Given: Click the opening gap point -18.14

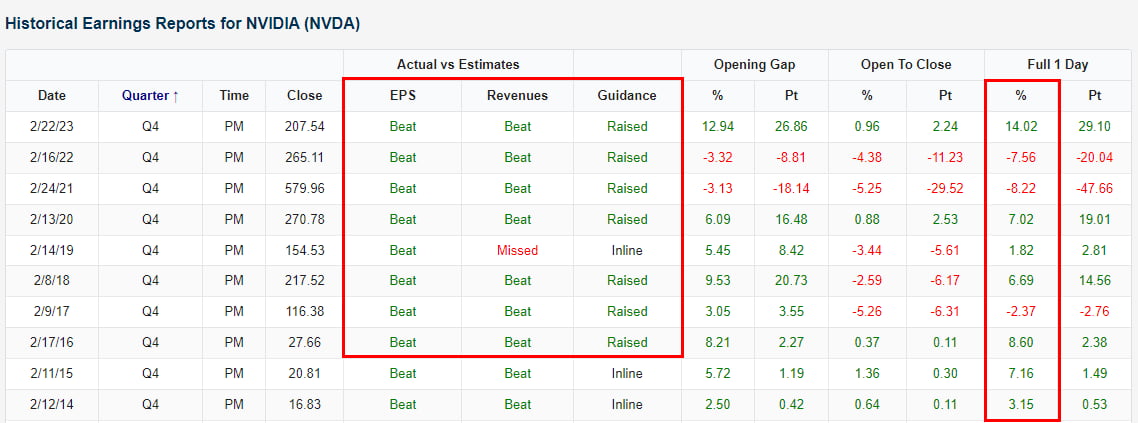Looking at the screenshot, I should click(x=791, y=188).
